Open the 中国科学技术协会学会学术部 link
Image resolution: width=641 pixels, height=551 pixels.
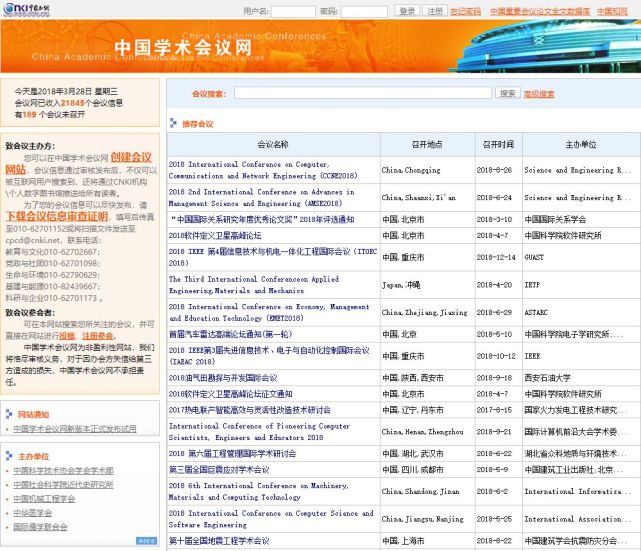pyautogui.click(x=63, y=470)
